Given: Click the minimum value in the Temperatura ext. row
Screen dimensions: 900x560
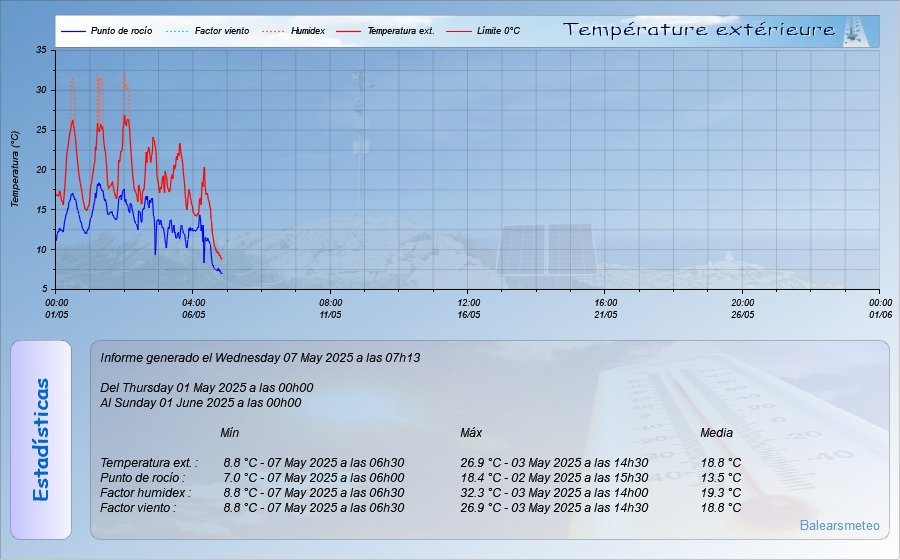Looking at the screenshot, I should (314, 462).
